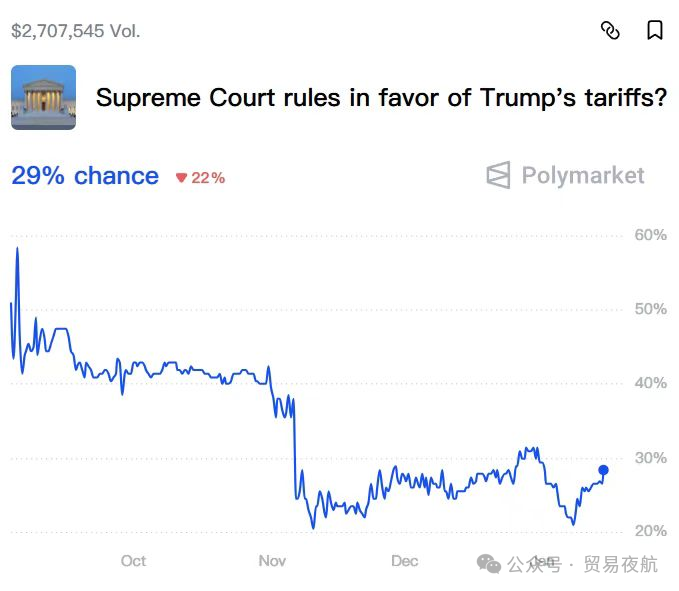The height and width of the screenshot is (591, 679).
Task: Open the Supreme Court building thumbnail
Action: (x=43, y=97)
